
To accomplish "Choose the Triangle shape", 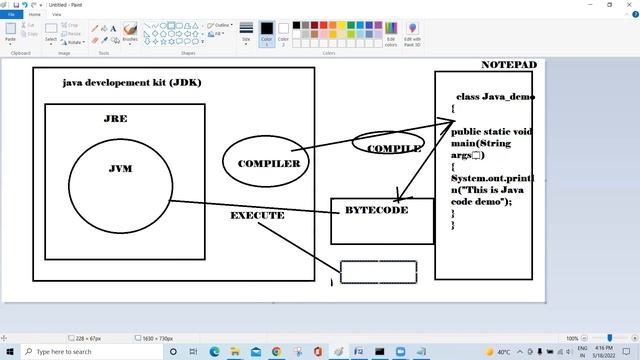I will click(x=195, y=26).
